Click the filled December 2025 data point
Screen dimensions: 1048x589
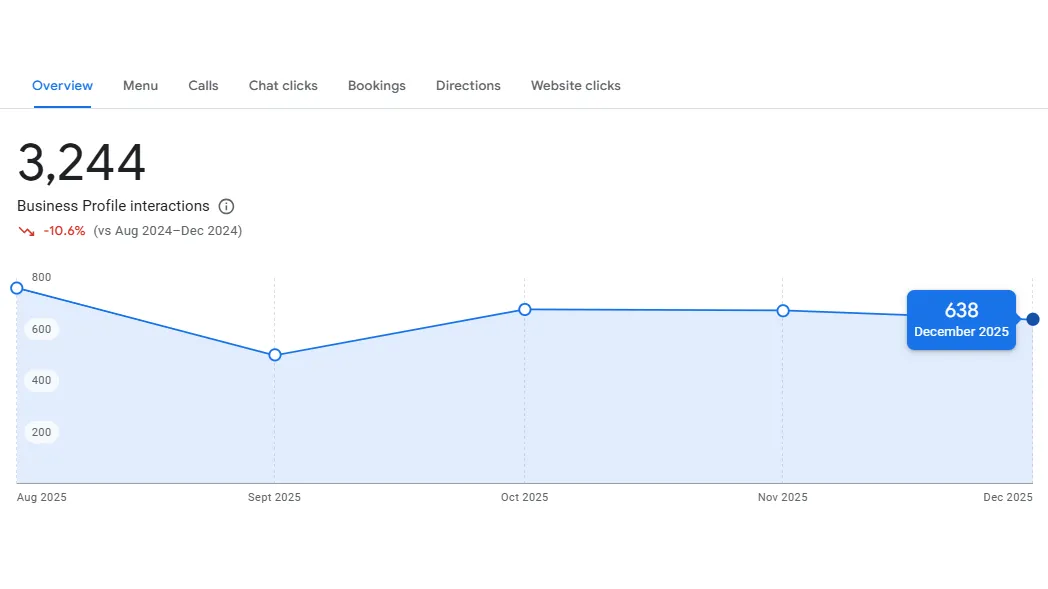1033,319
